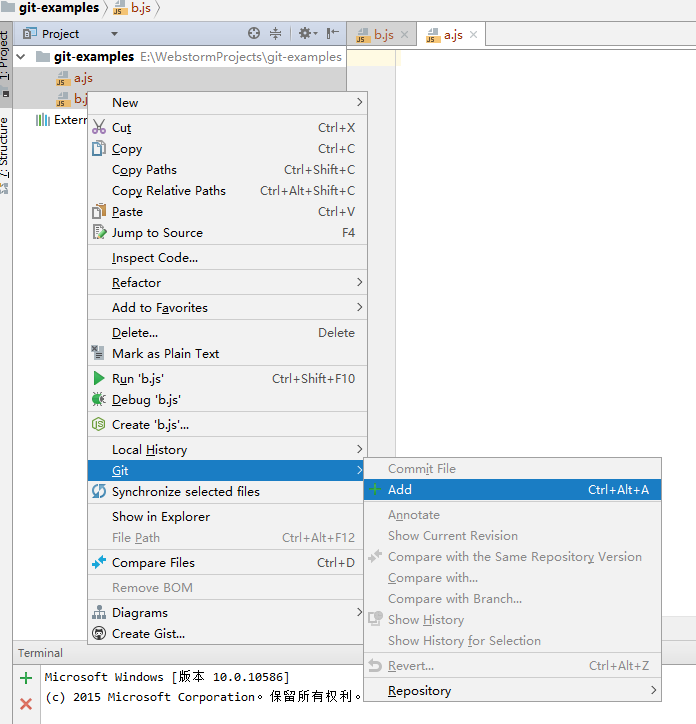The image size is (696, 724).
Task: Click Create Gist menu entry
Action: (148, 634)
